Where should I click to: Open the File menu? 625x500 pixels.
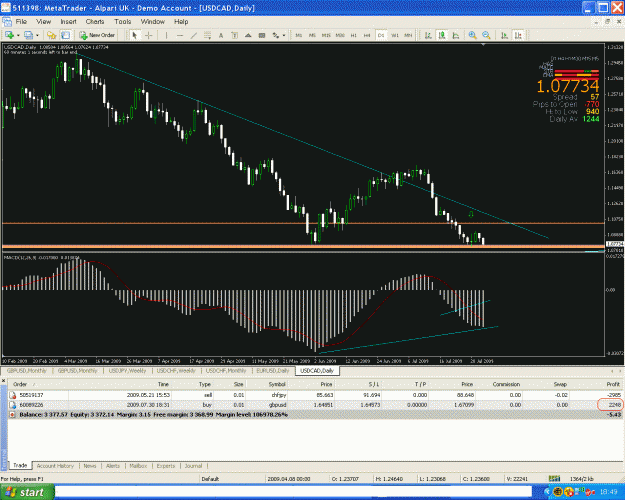click(21, 22)
